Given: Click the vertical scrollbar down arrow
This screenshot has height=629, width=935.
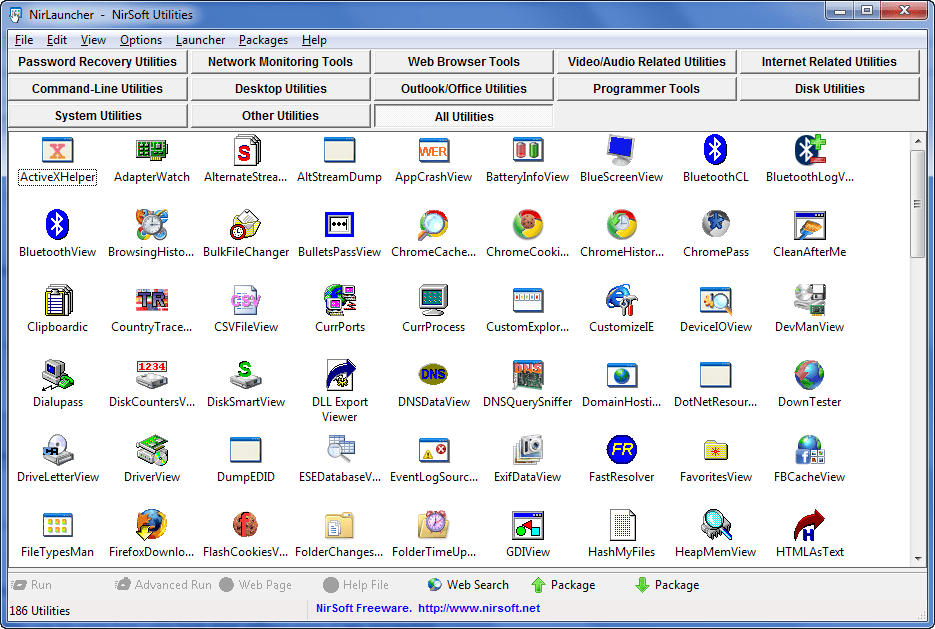Looking at the screenshot, I should tap(918, 559).
